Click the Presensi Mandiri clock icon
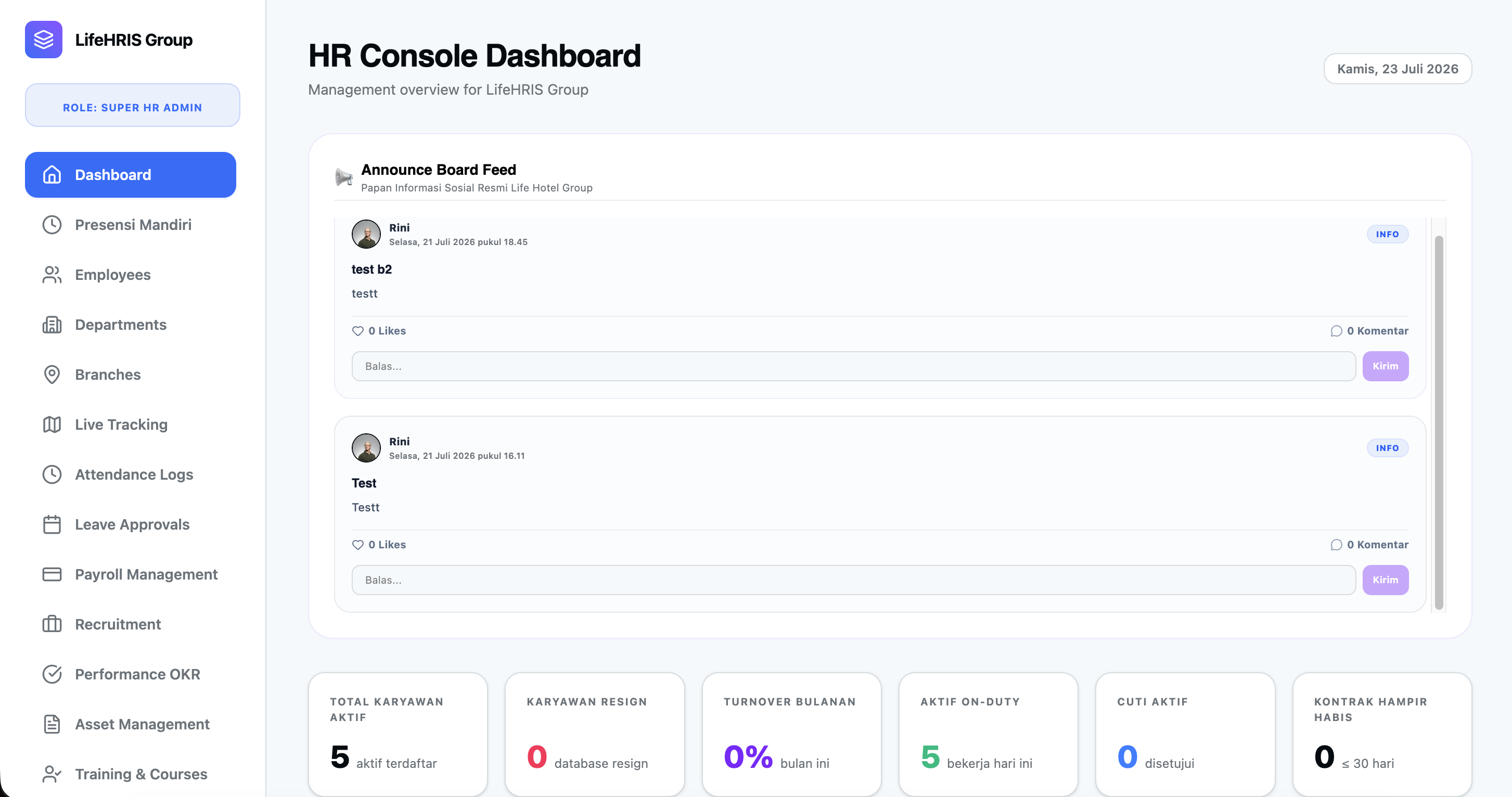Image resolution: width=1512 pixels, height=797 pixels. click(52, 224)
